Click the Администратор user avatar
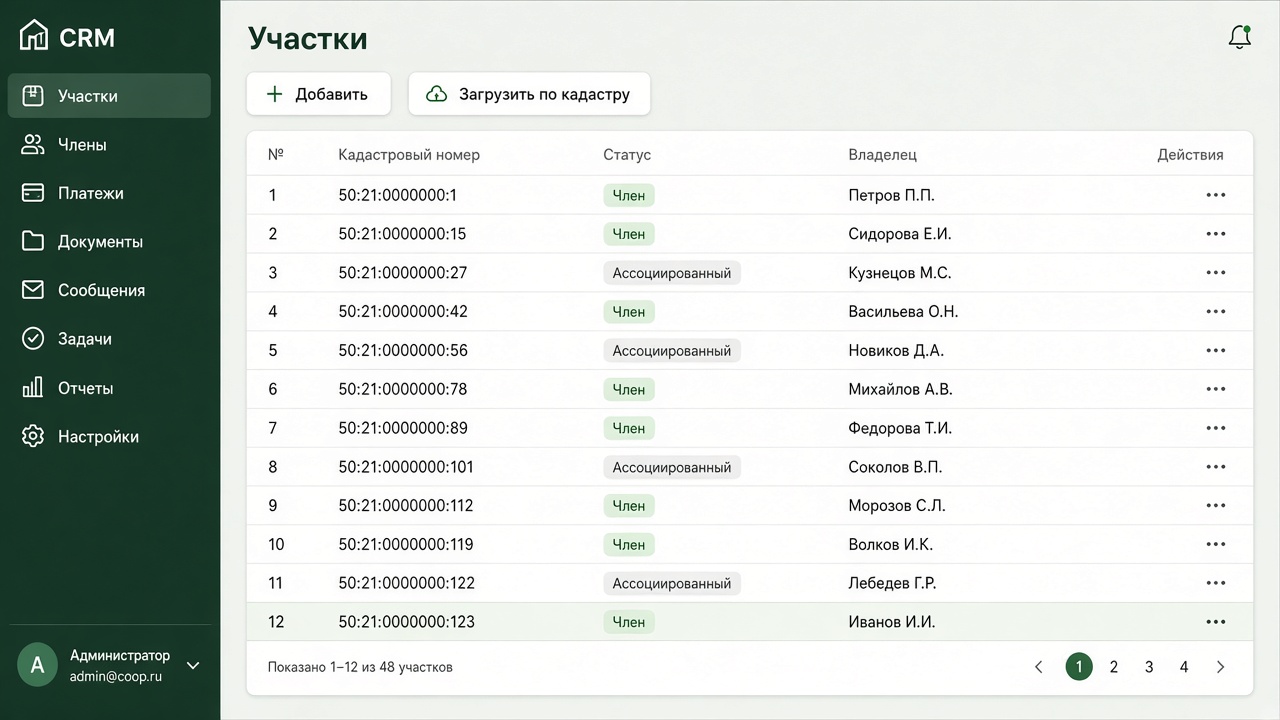This screenshot has height=720, width=1280. [x=38, y=665]
